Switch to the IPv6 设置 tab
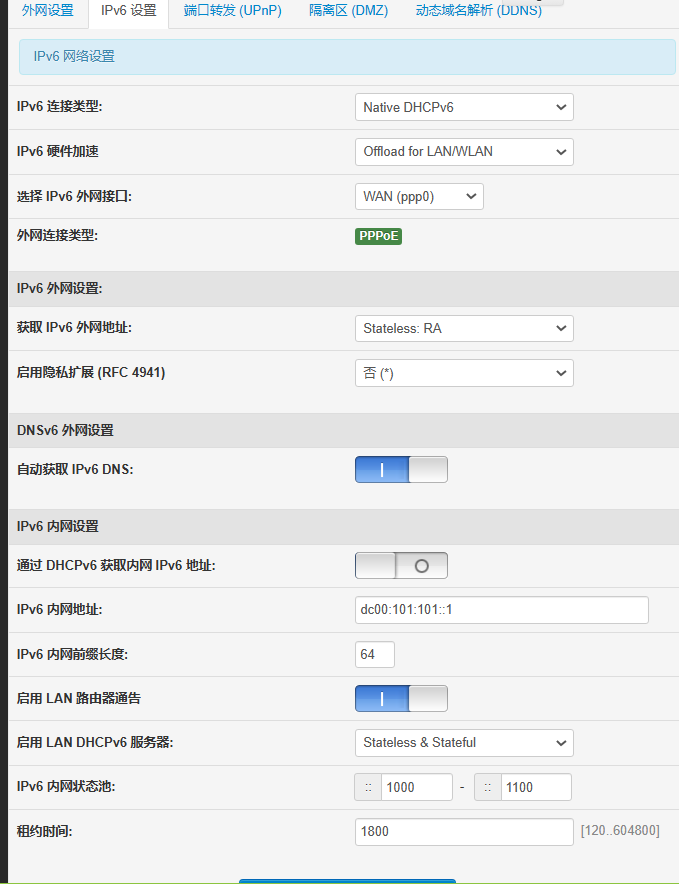The image size is (679, 884). [x=129, y=11]
